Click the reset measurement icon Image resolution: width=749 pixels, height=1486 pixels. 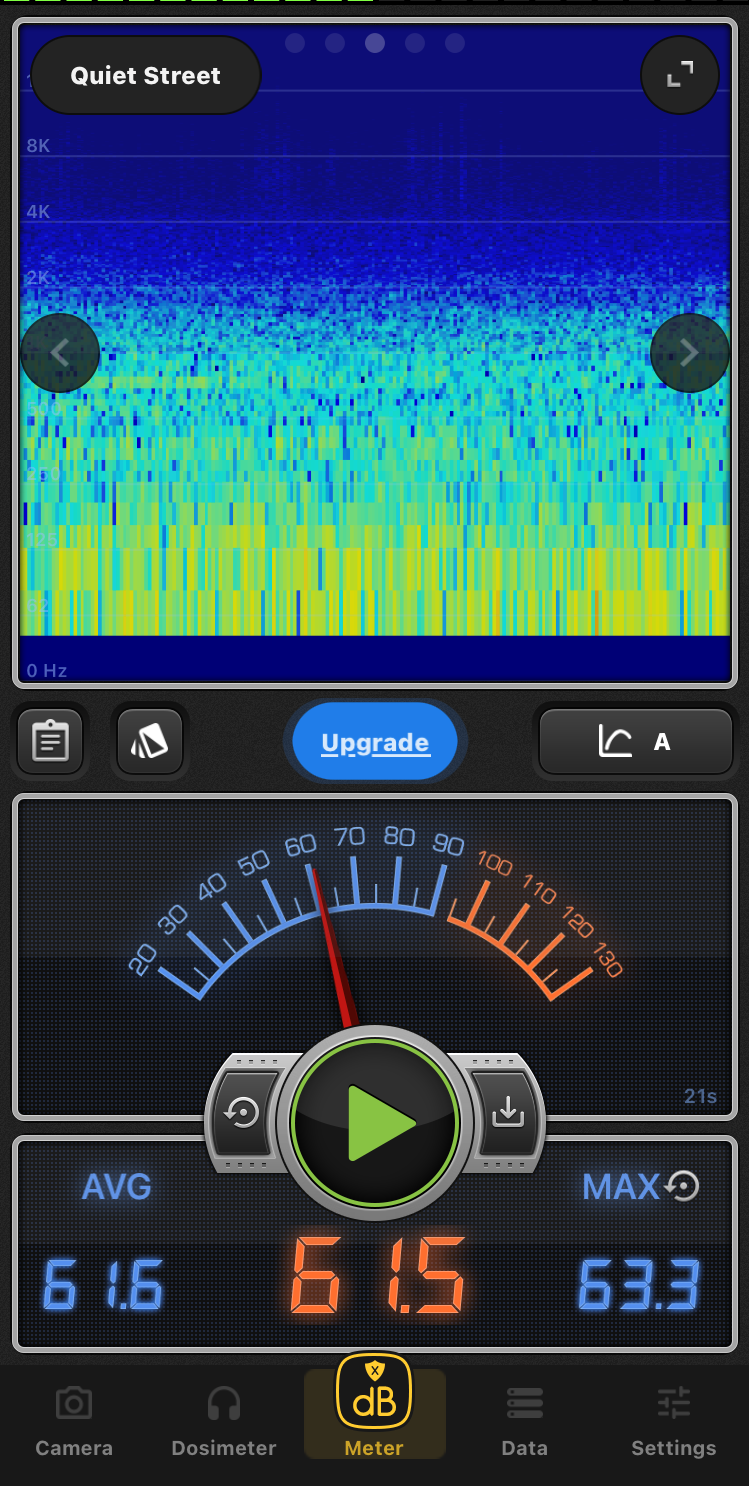coord(242,1113)
